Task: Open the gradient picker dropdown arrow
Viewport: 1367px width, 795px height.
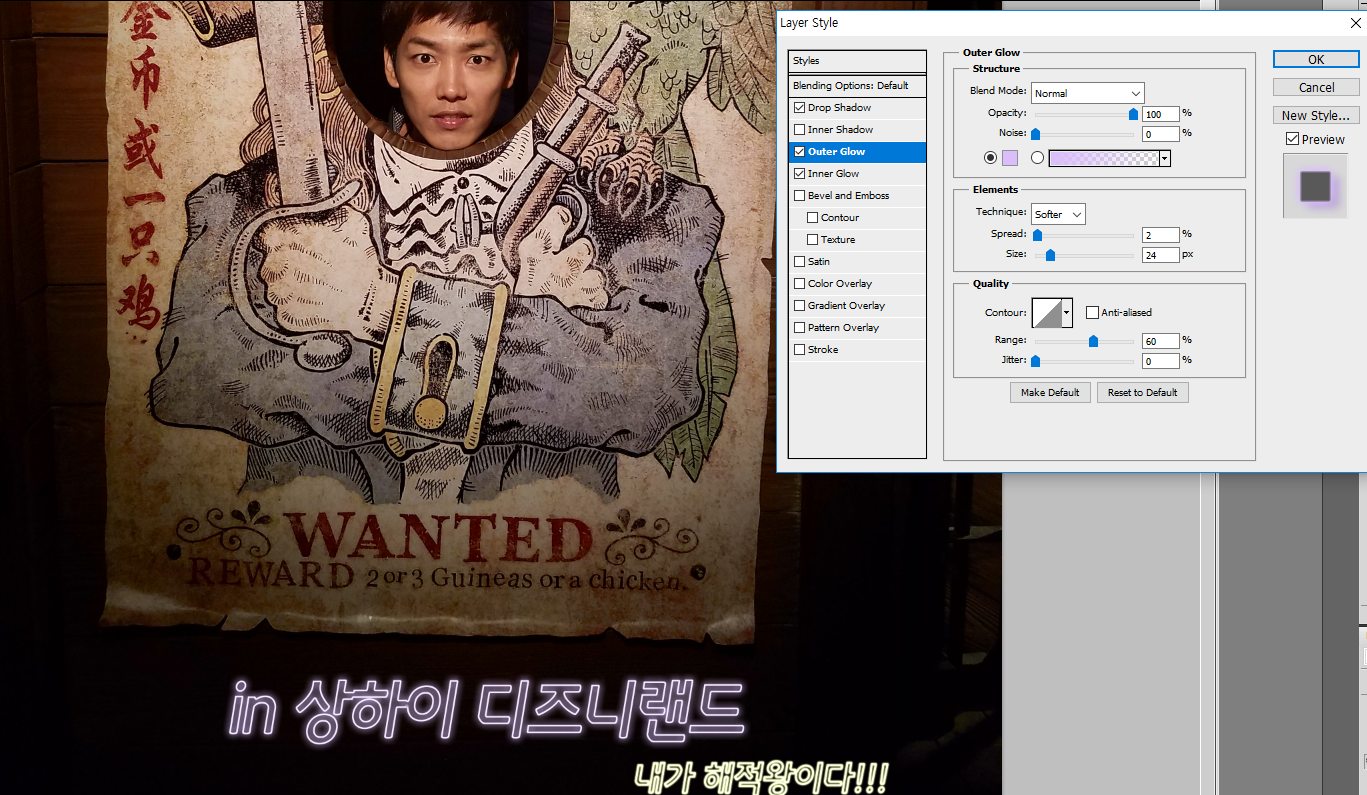Action: coord(1165,158)
